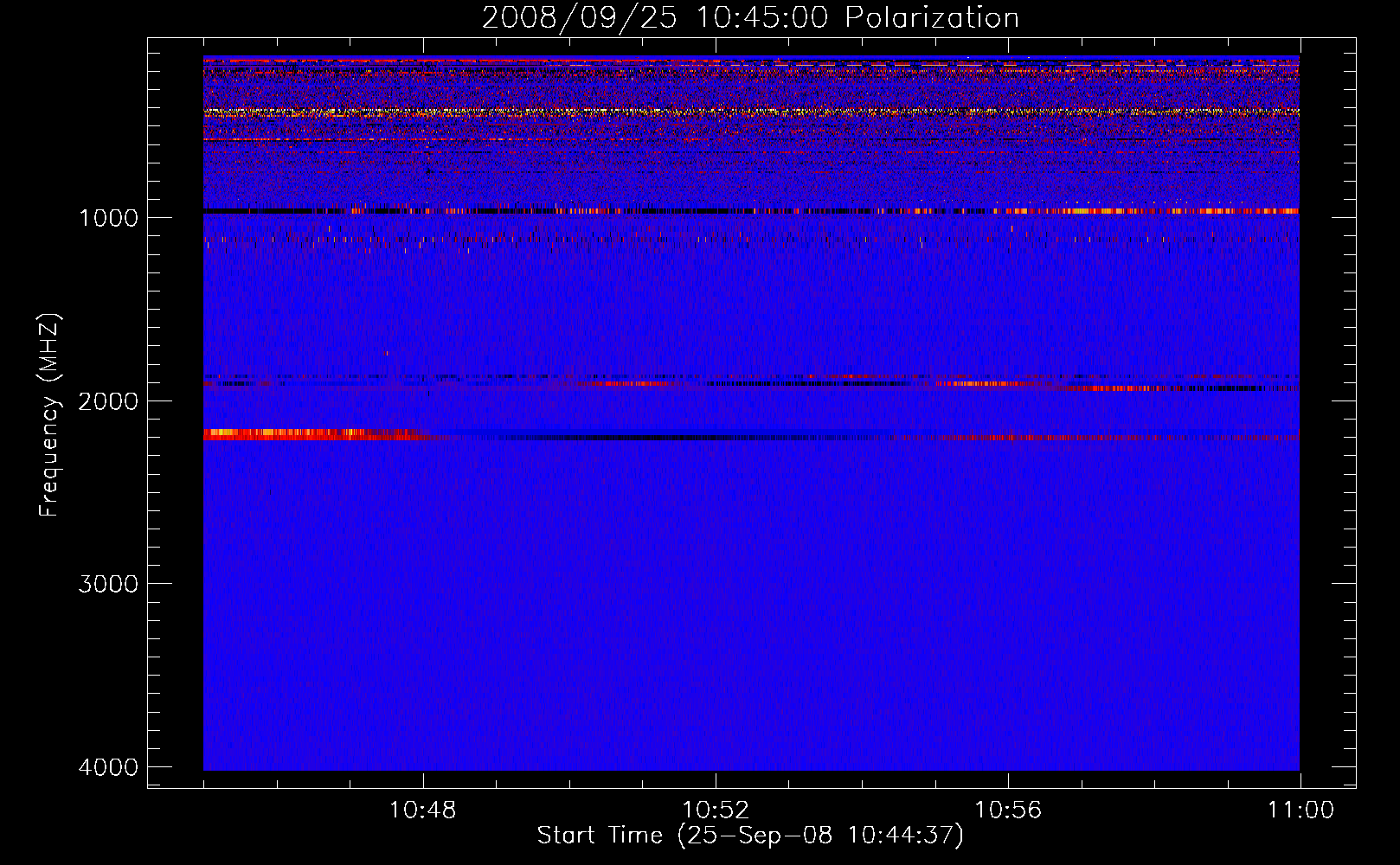Screen dimensions: 1400x865
Task: Click the interference line just below 1000 MHz
Action: (751, 211)
